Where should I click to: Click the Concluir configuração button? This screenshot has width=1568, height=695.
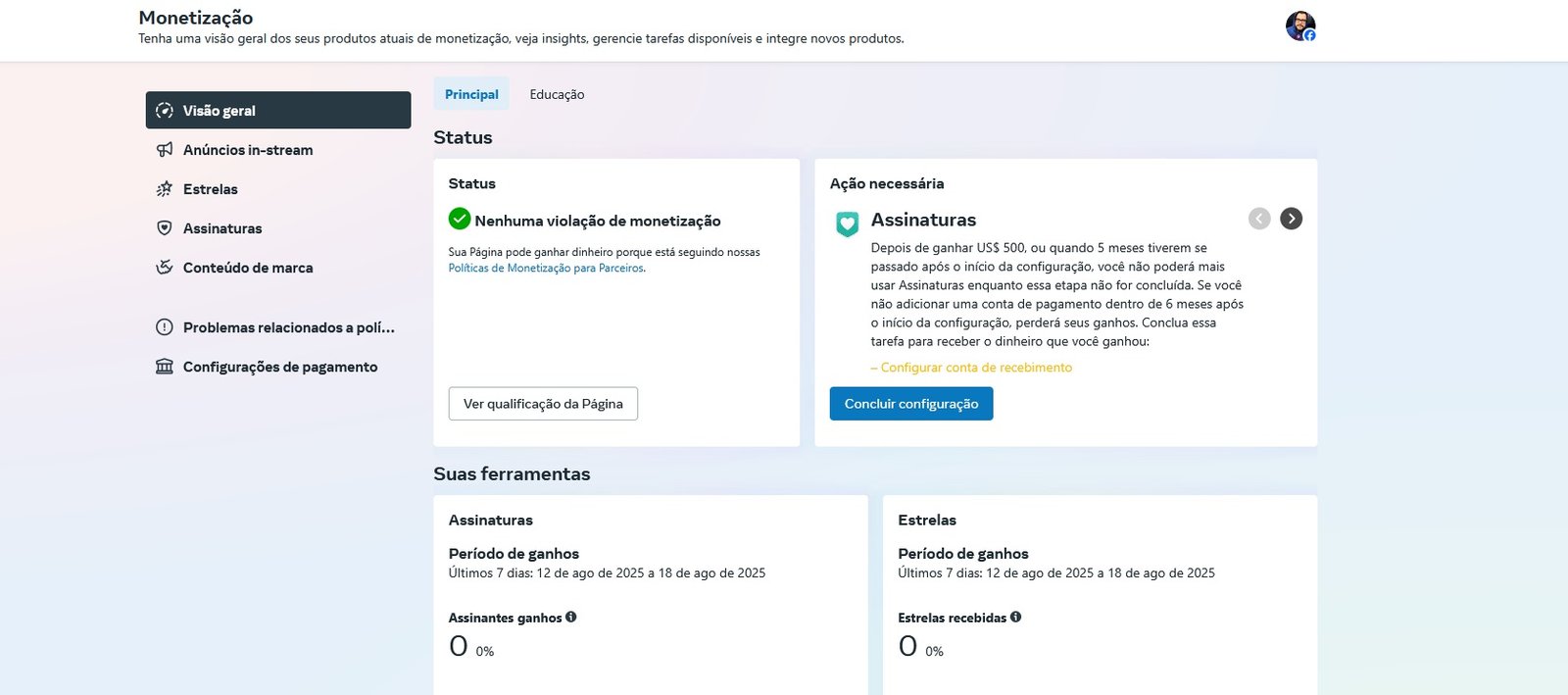(x=911, y=404)
